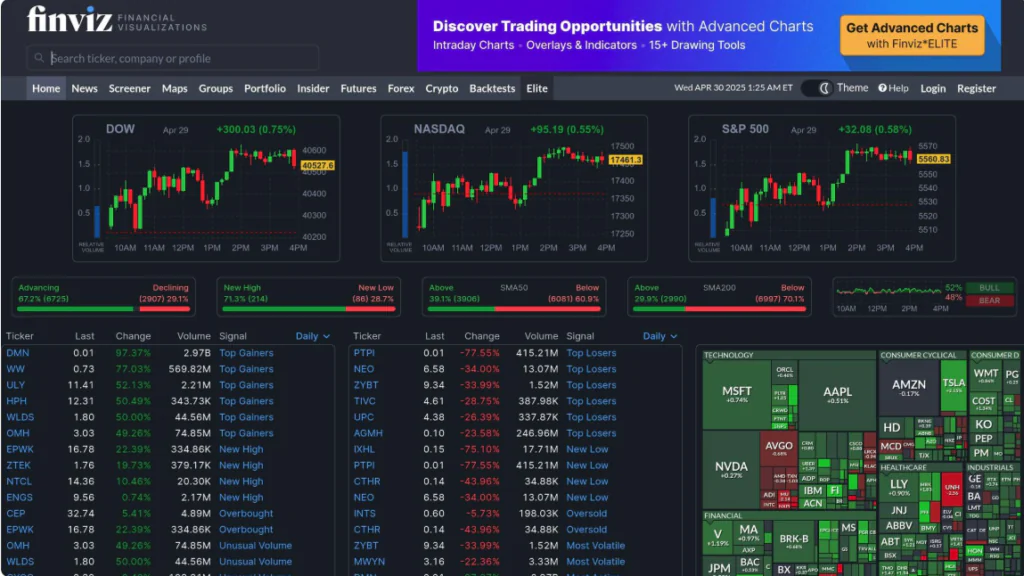
Task: Click Unusual Volume signal in OMH row
Action: (x=255, y=545)
